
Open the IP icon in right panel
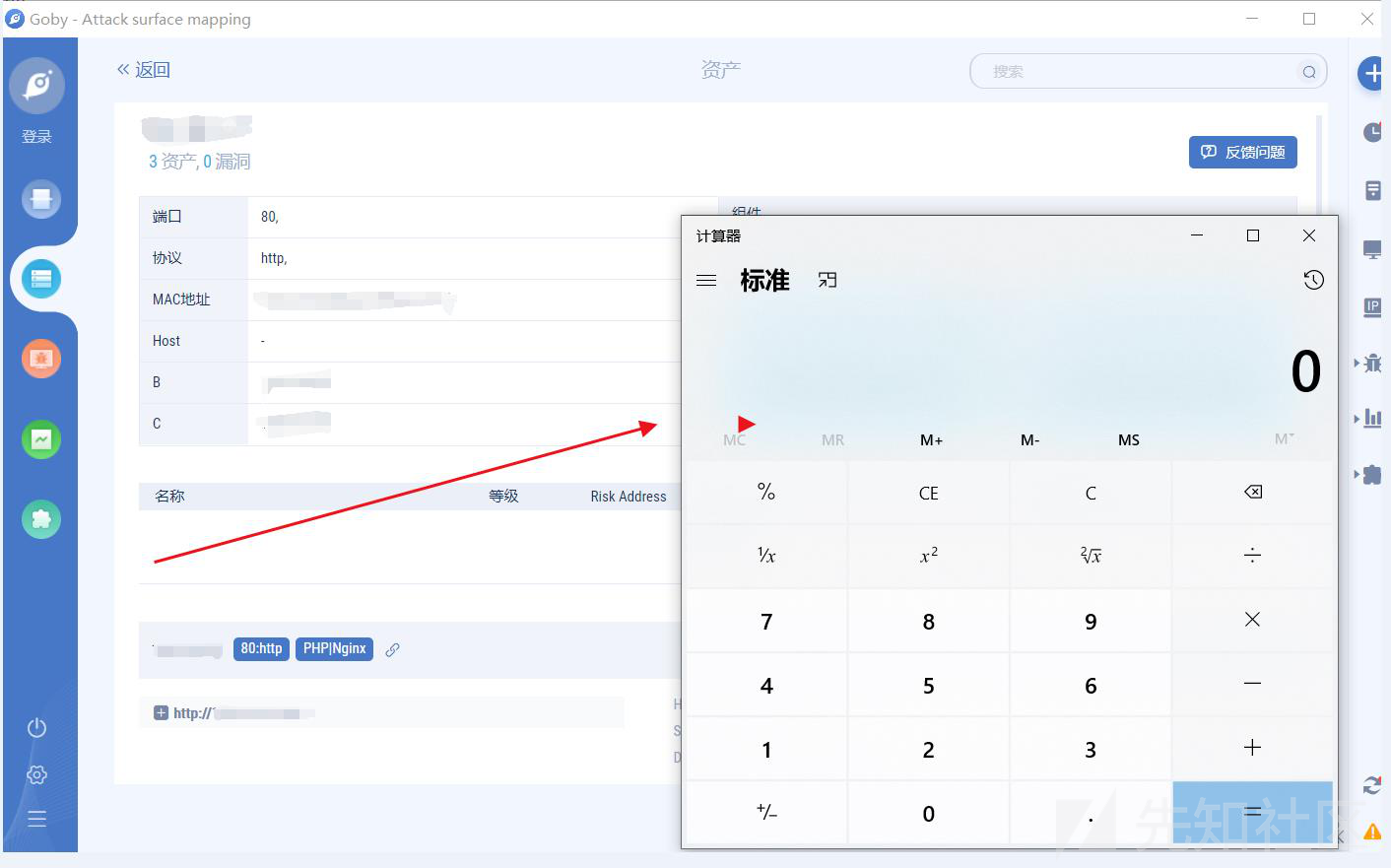(1372, 307)
